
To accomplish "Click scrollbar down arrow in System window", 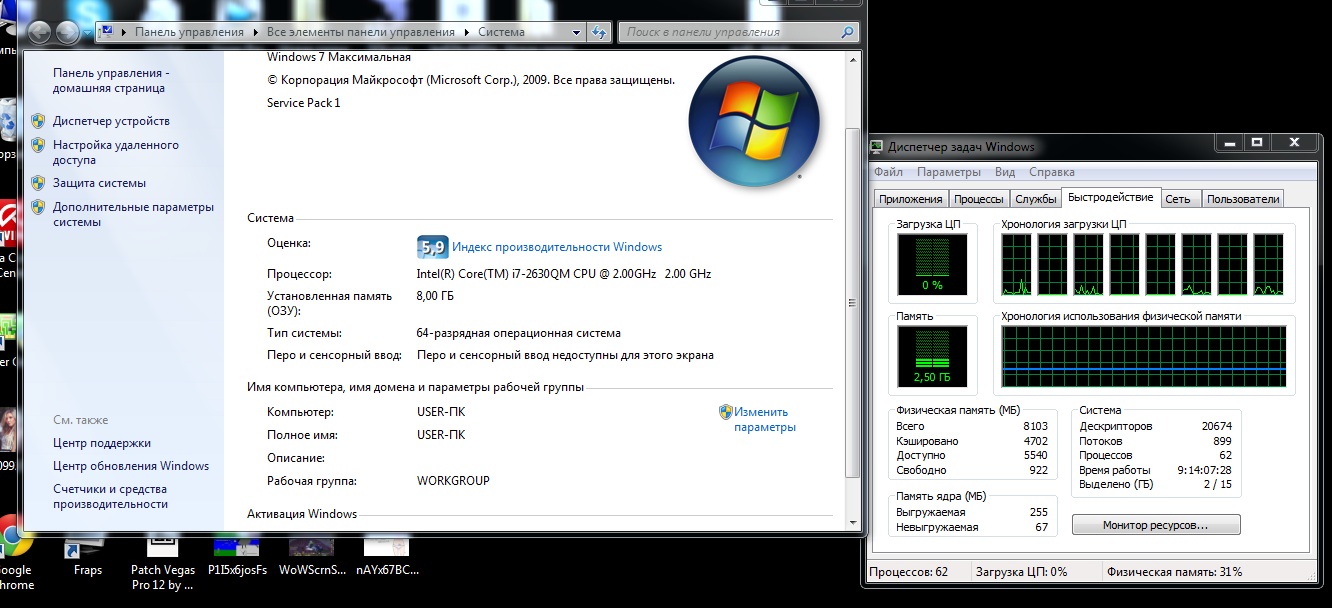I will coord(853,522).
